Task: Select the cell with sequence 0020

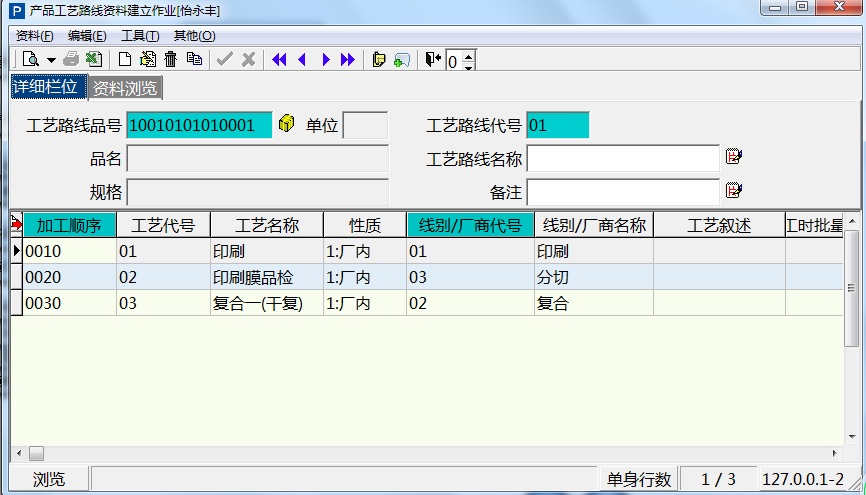Action: pos(70,277)
